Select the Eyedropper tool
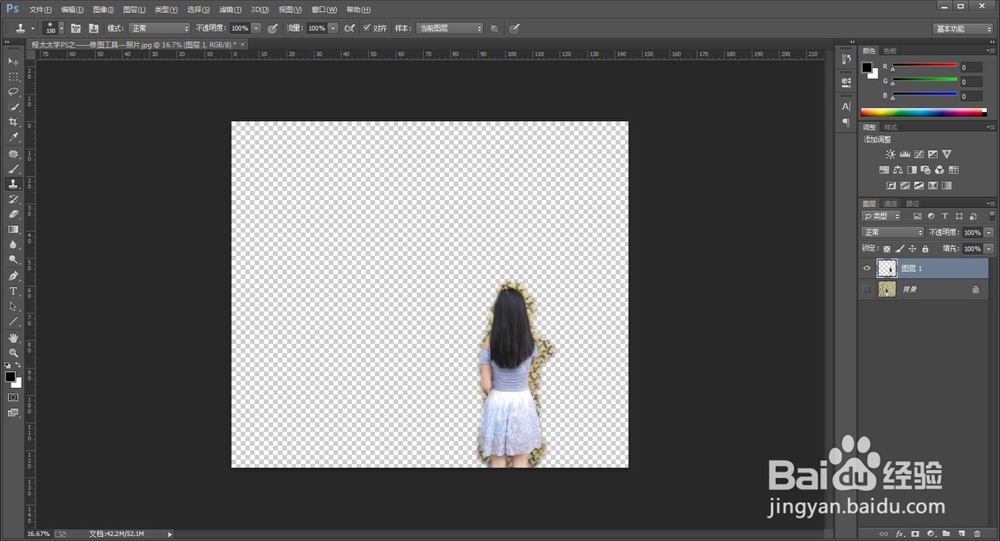Viewport: 1000px width, 541px height. (x=13, y=137)
